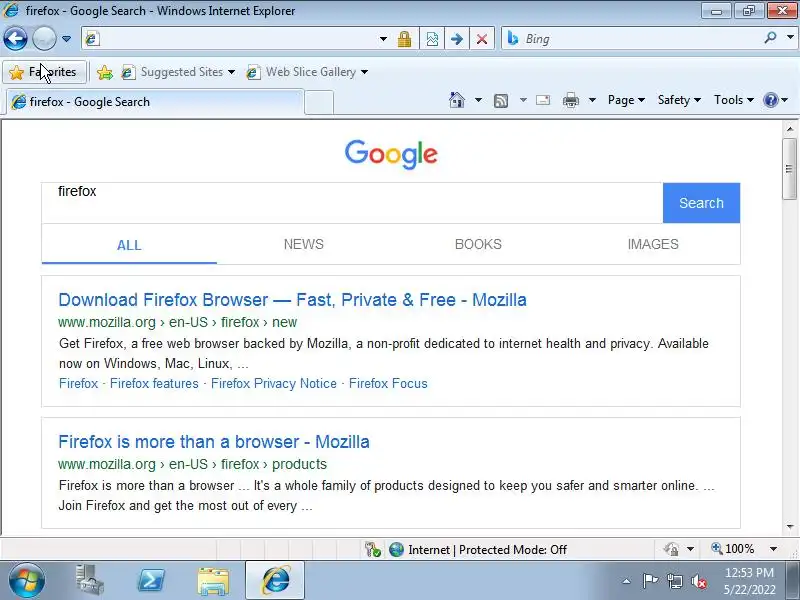The width and height of the screenshot is (800, 600).
Task: Stop loading with the red X button
Action: [482, 39]
